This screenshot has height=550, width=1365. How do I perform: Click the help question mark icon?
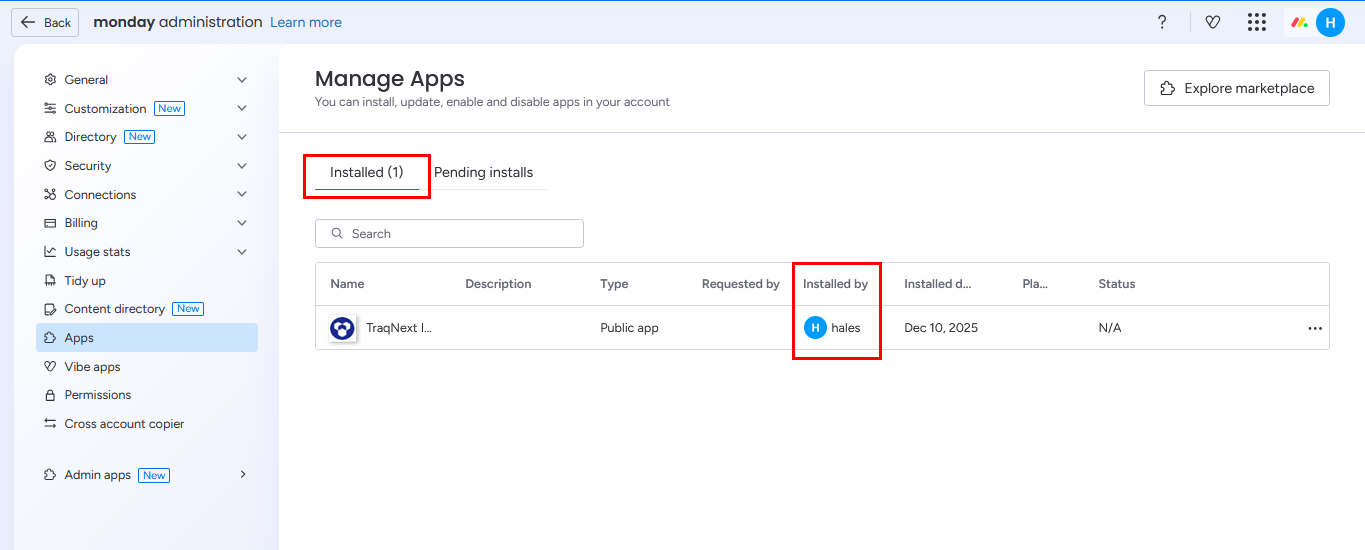click(x=1162, y=22)
